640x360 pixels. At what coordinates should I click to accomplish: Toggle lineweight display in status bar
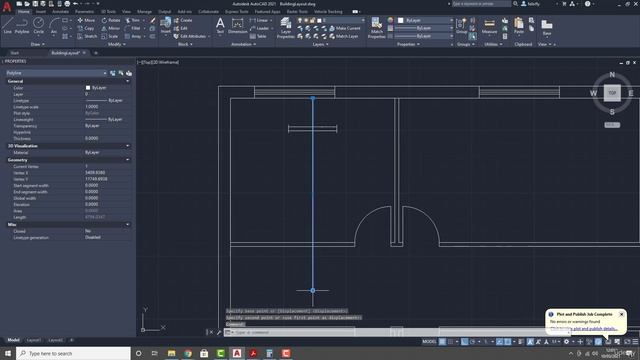tap(521, 342)
